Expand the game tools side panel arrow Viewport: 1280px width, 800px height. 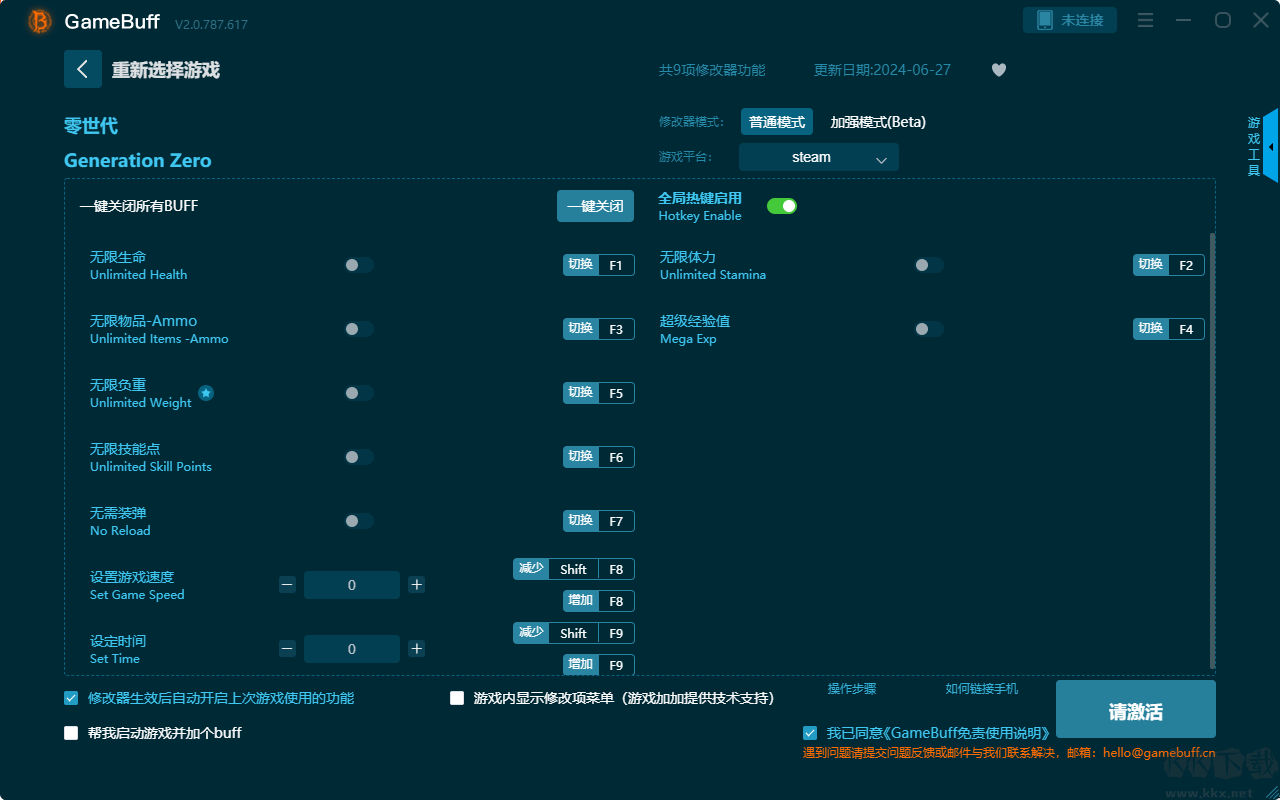tap(1271, 146)
